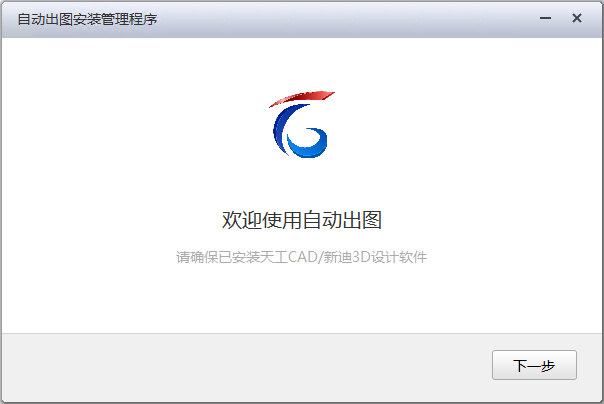Click the red and blue swirl logo
Screen dimensions: 604x404
point(302,124)
